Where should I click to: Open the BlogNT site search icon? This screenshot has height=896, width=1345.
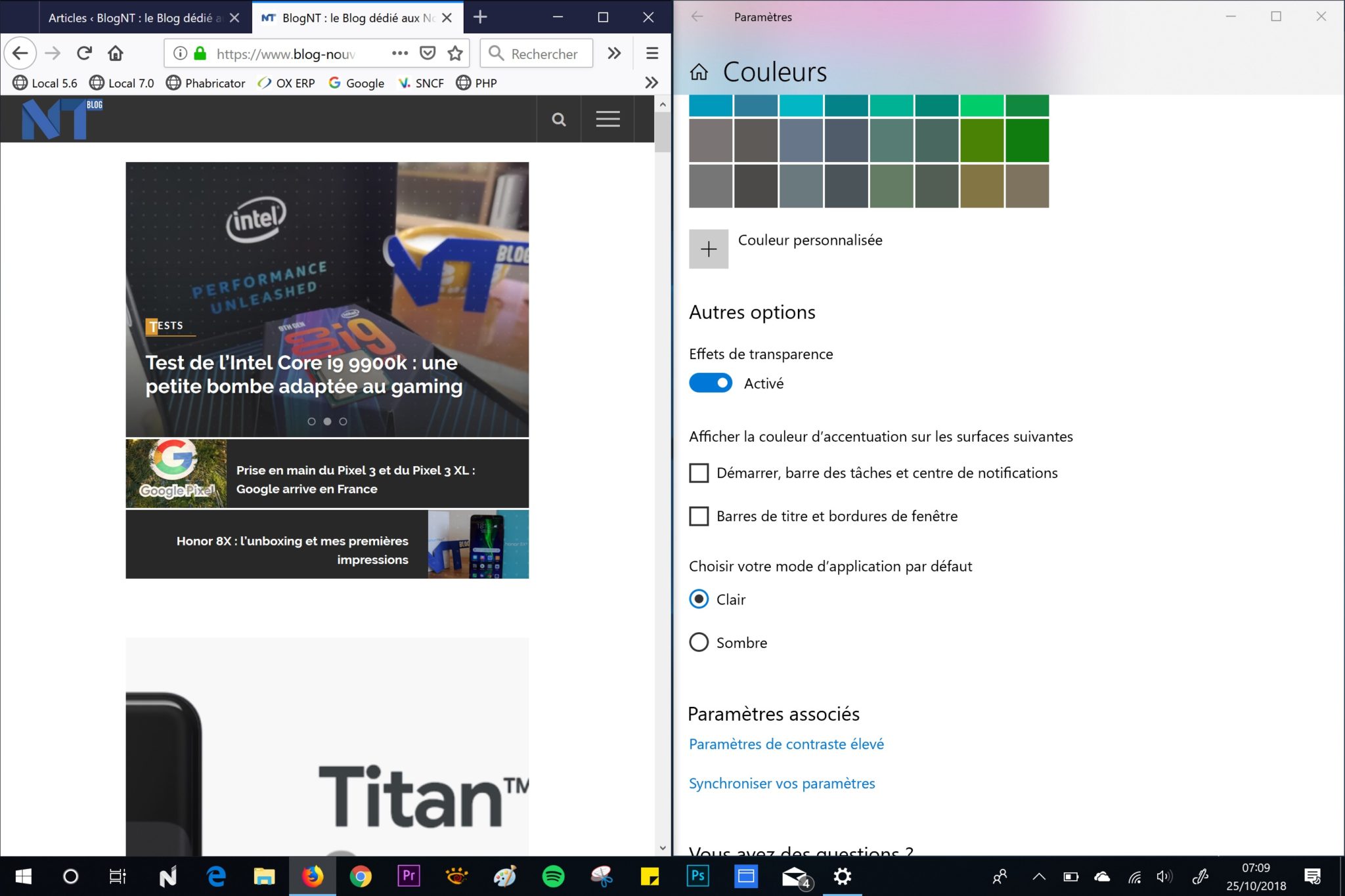[559, 119]
